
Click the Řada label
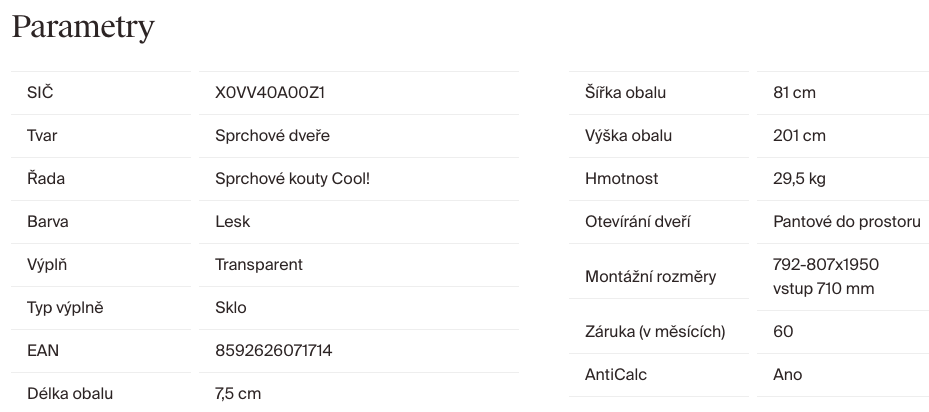pos(45,179)
